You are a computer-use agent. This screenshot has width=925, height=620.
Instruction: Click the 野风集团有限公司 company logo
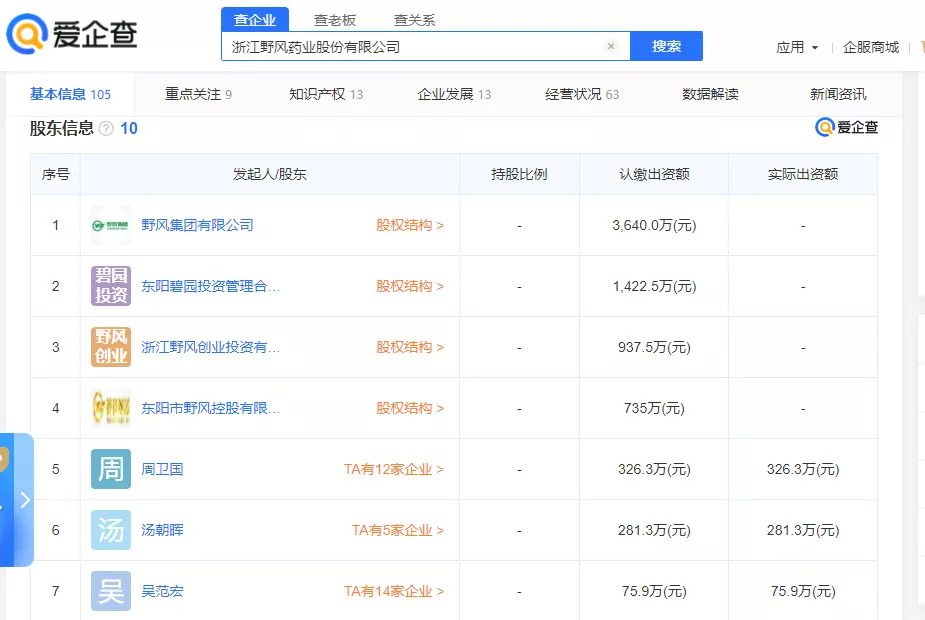(x=110, y=225)
